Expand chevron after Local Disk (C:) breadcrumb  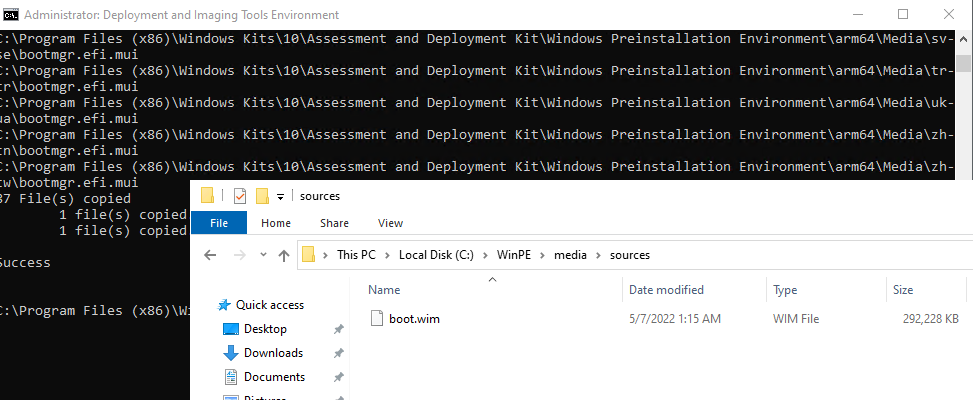coord(485,255)
